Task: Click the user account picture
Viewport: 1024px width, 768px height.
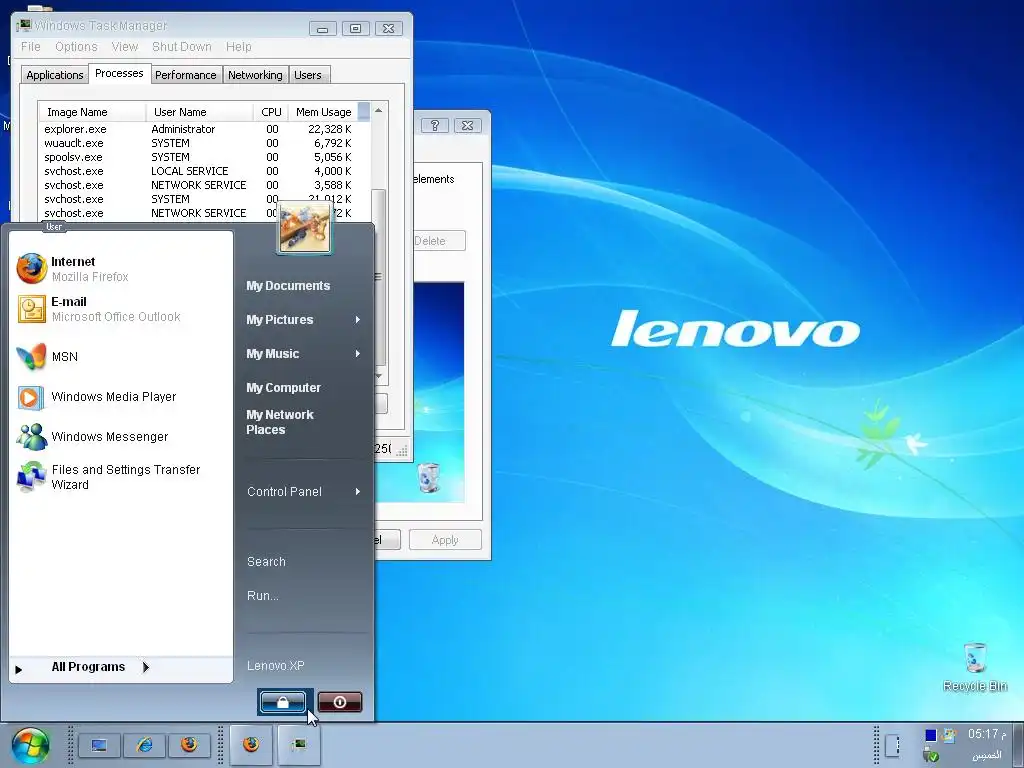Action: tap(304, 228)
